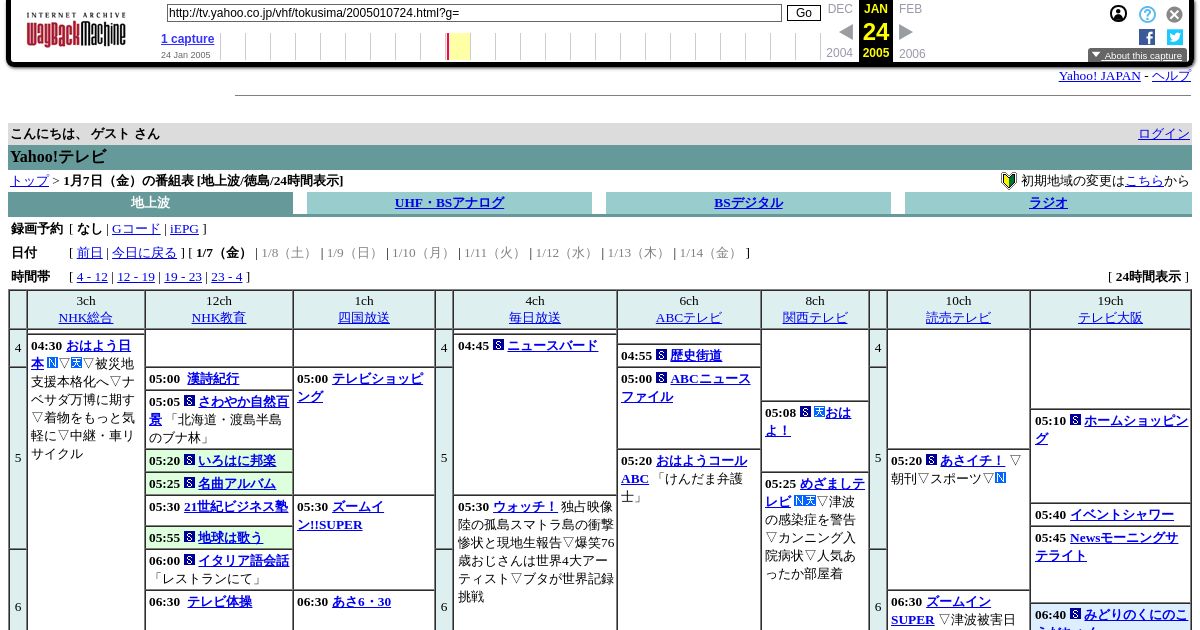Viewport: 1200px width, 630px height.
Task: Open program あさイチ!
Action: [x=972, y=461]
